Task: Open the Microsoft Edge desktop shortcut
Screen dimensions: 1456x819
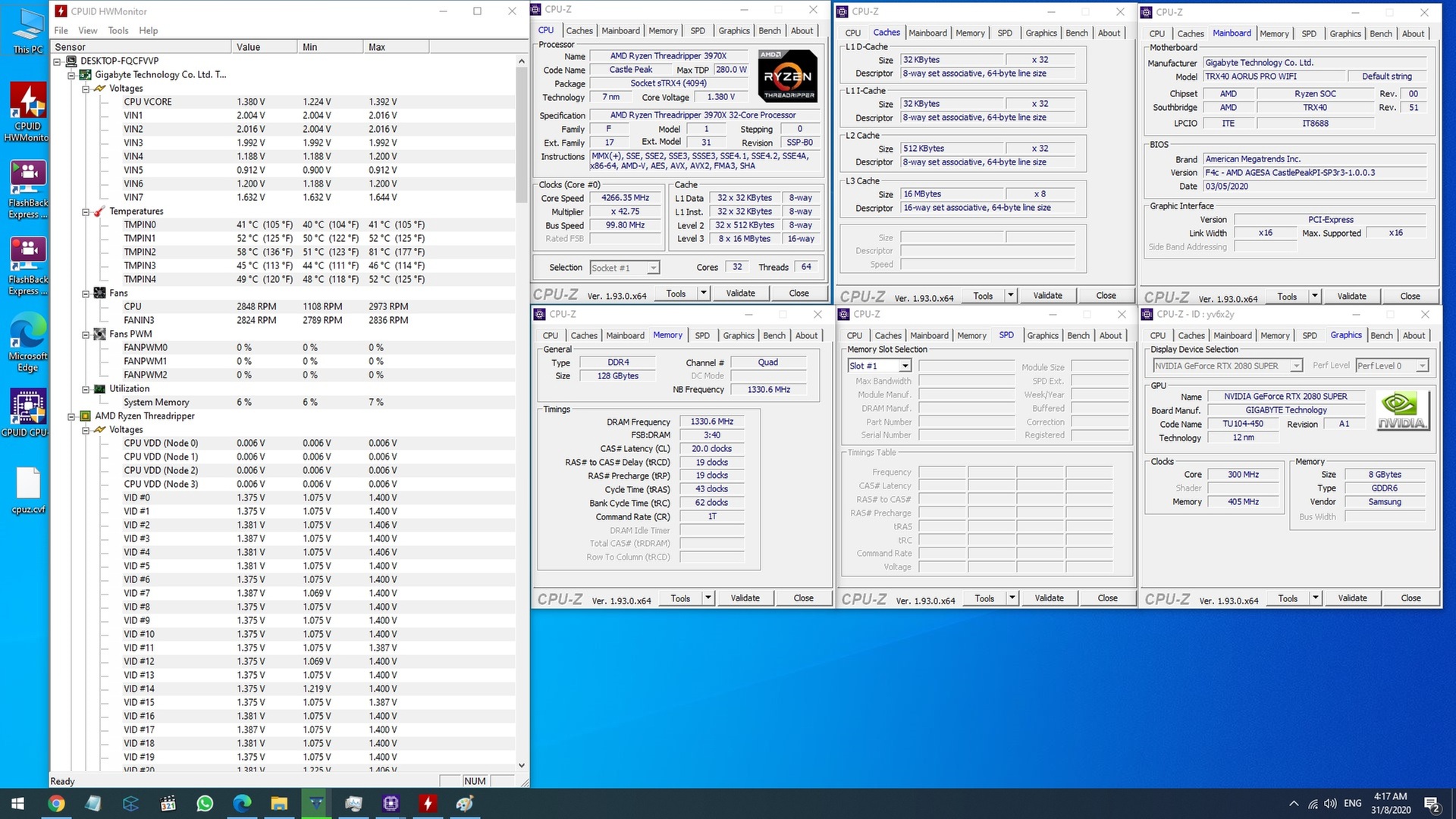Action: tap(27, 342)
